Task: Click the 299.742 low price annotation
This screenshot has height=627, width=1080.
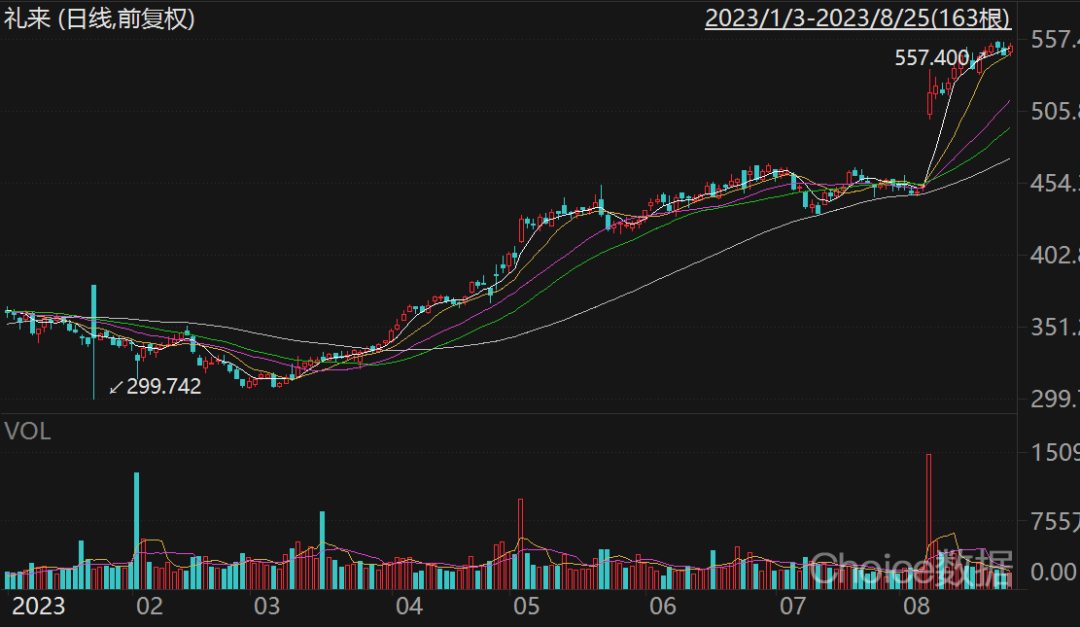Action: point(163,386)
